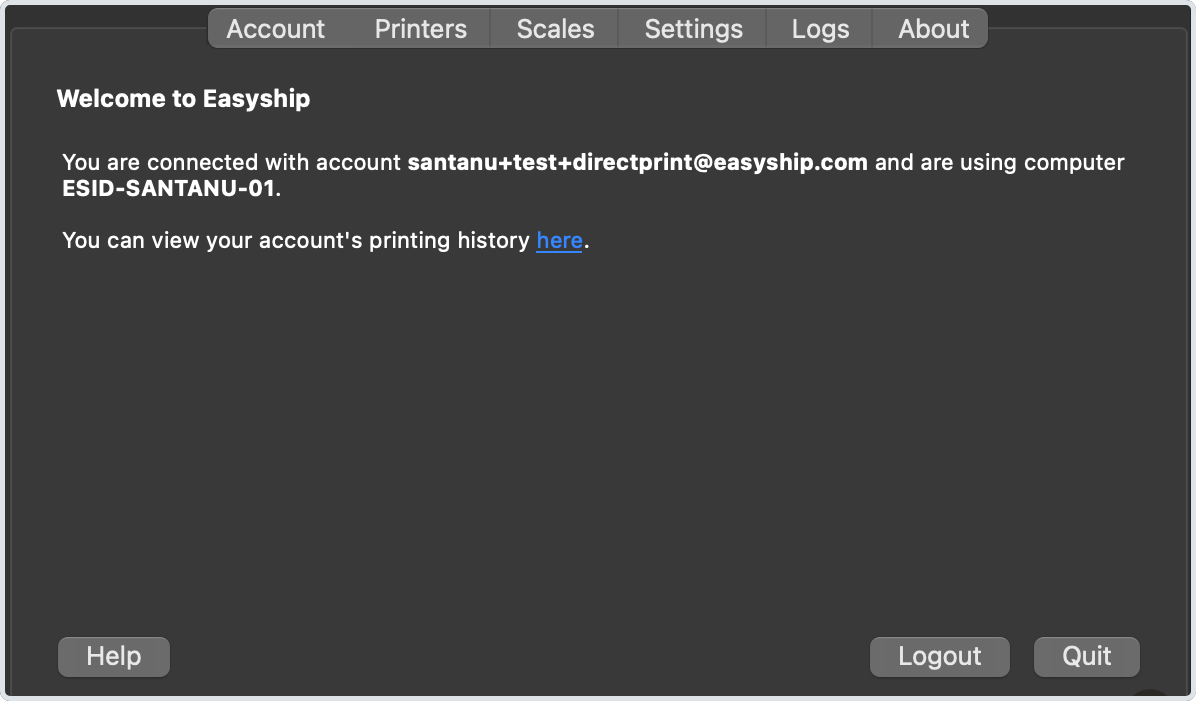Open printing history via 'here' link
1196x701 pixels.
(x=559, y=240)
